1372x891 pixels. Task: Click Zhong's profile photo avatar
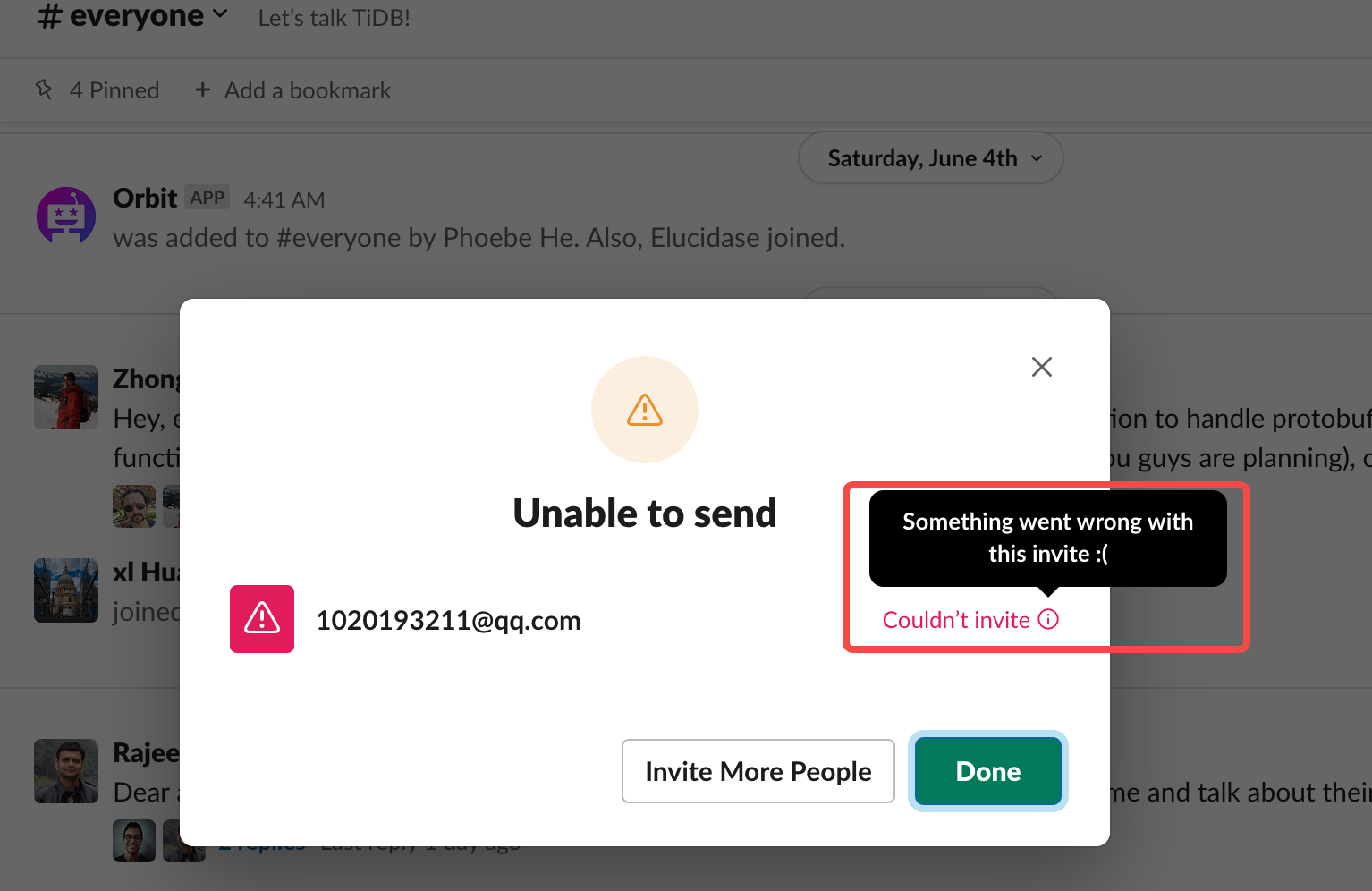tap(66, 397)
